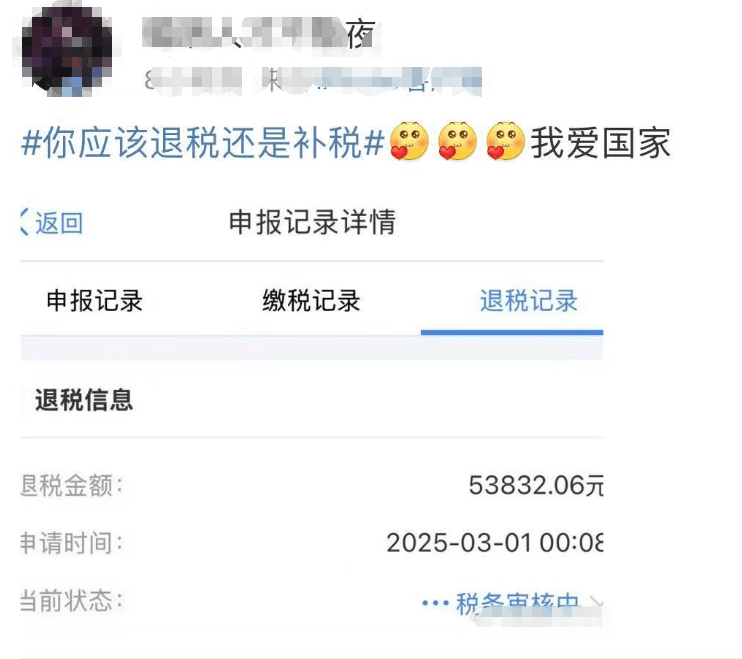Open the blurred username ending in 夜

click(x=259, y=34)
